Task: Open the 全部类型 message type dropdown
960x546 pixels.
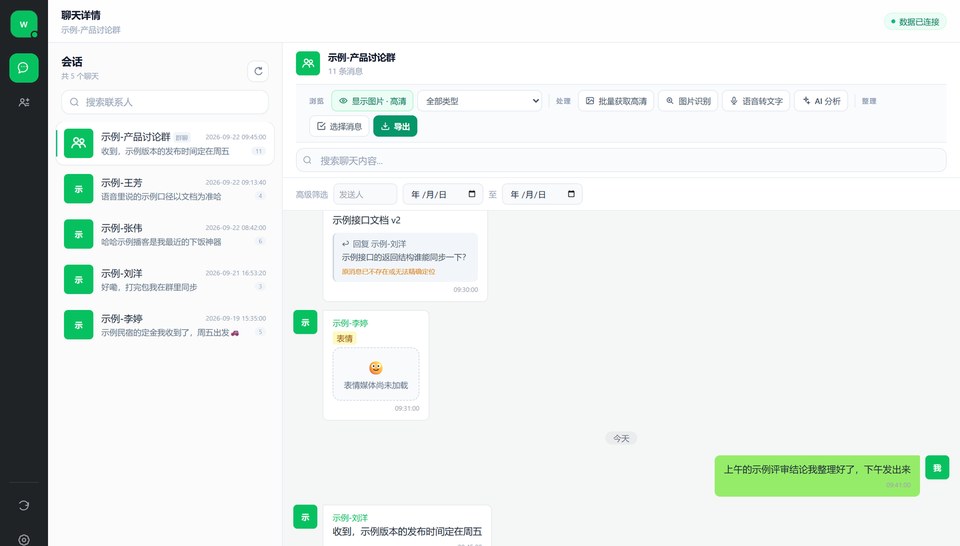Action: tap(481, 101)
